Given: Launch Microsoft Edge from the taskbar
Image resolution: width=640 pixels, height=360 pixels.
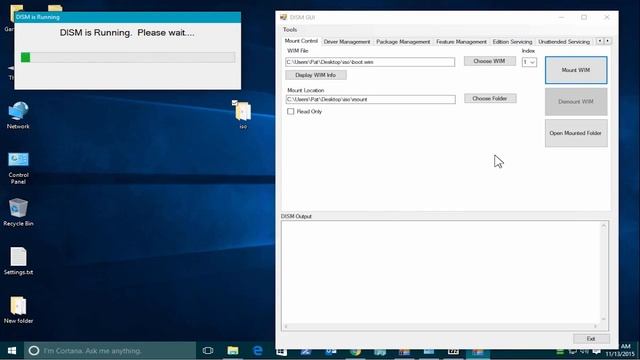Looking at the screenshot, I should tap(258, 351).
